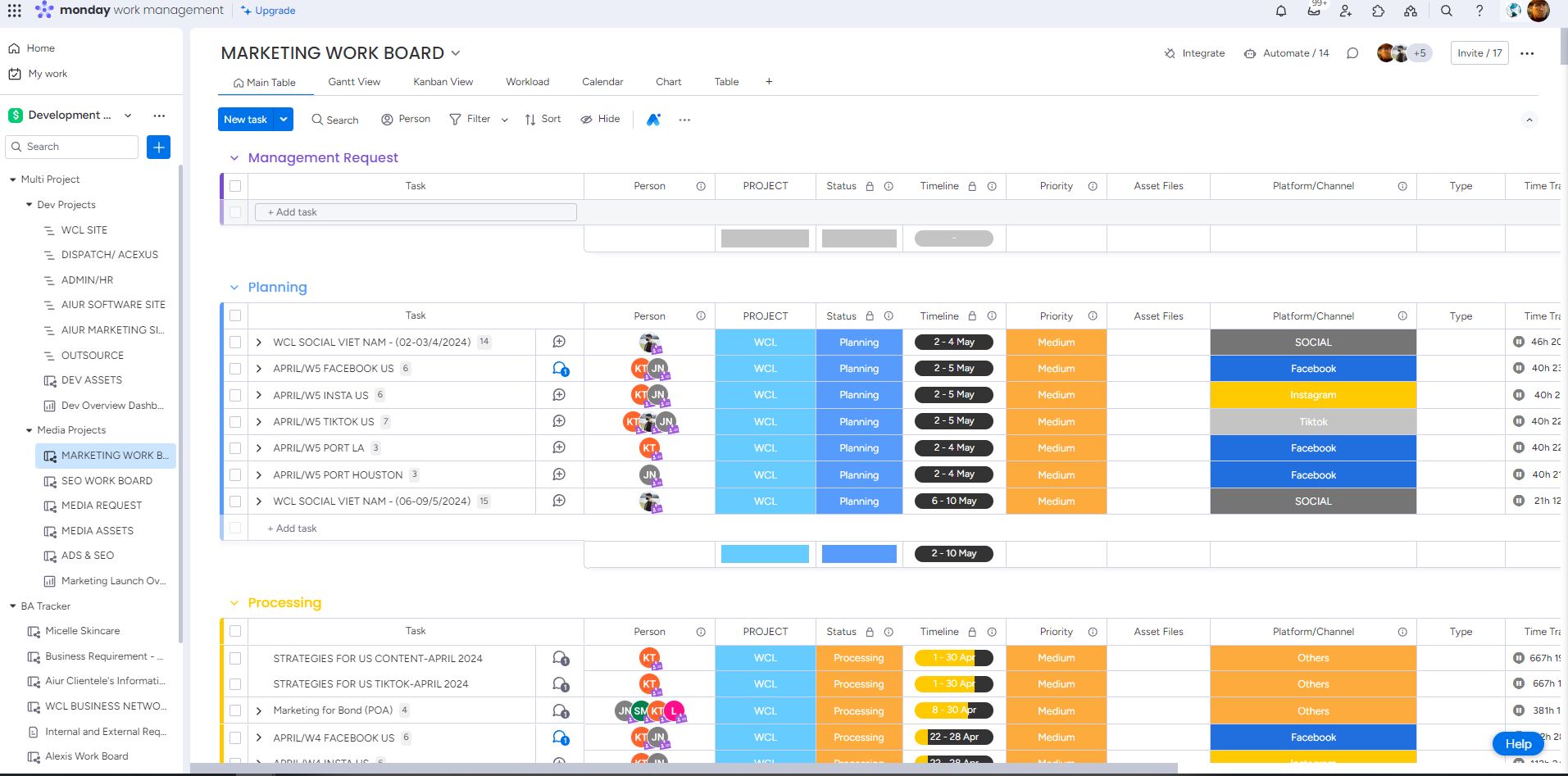
Task: Open Automate / 14 automations
Action: 1287,53
